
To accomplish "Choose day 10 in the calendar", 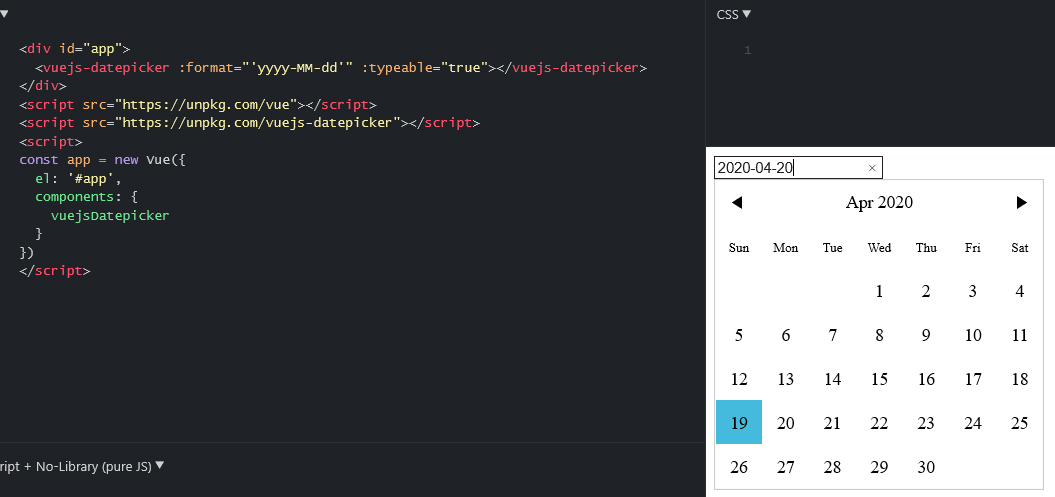I will [973, 335].
